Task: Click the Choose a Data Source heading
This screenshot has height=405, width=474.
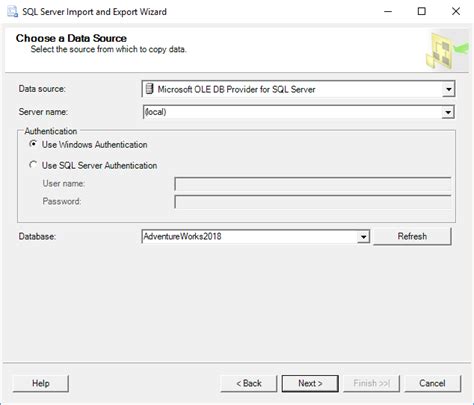Action: [x=71, y=38]
